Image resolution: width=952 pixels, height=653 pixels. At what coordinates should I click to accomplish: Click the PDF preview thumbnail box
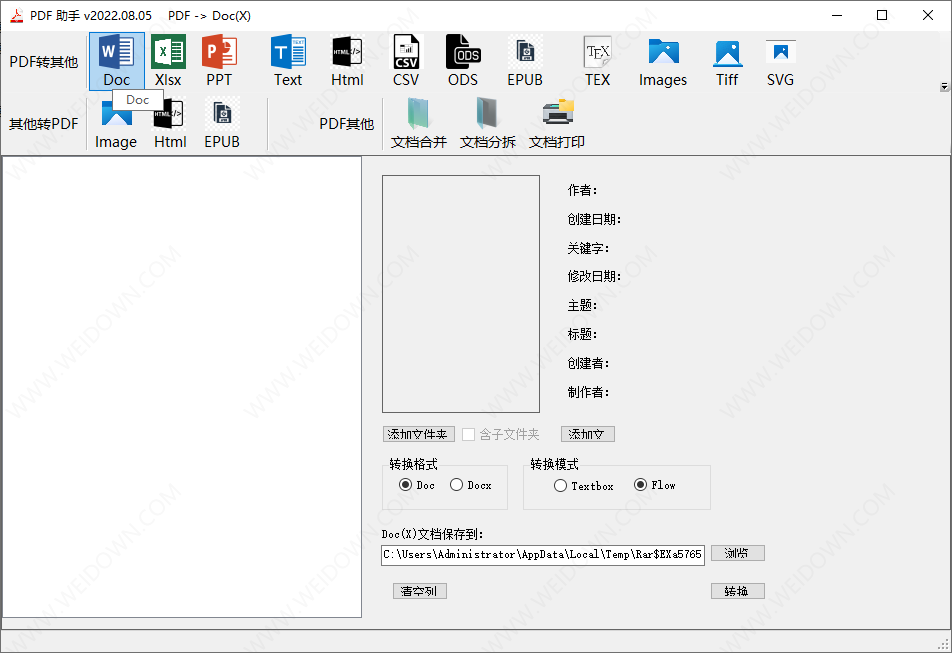tap(461, 294)
